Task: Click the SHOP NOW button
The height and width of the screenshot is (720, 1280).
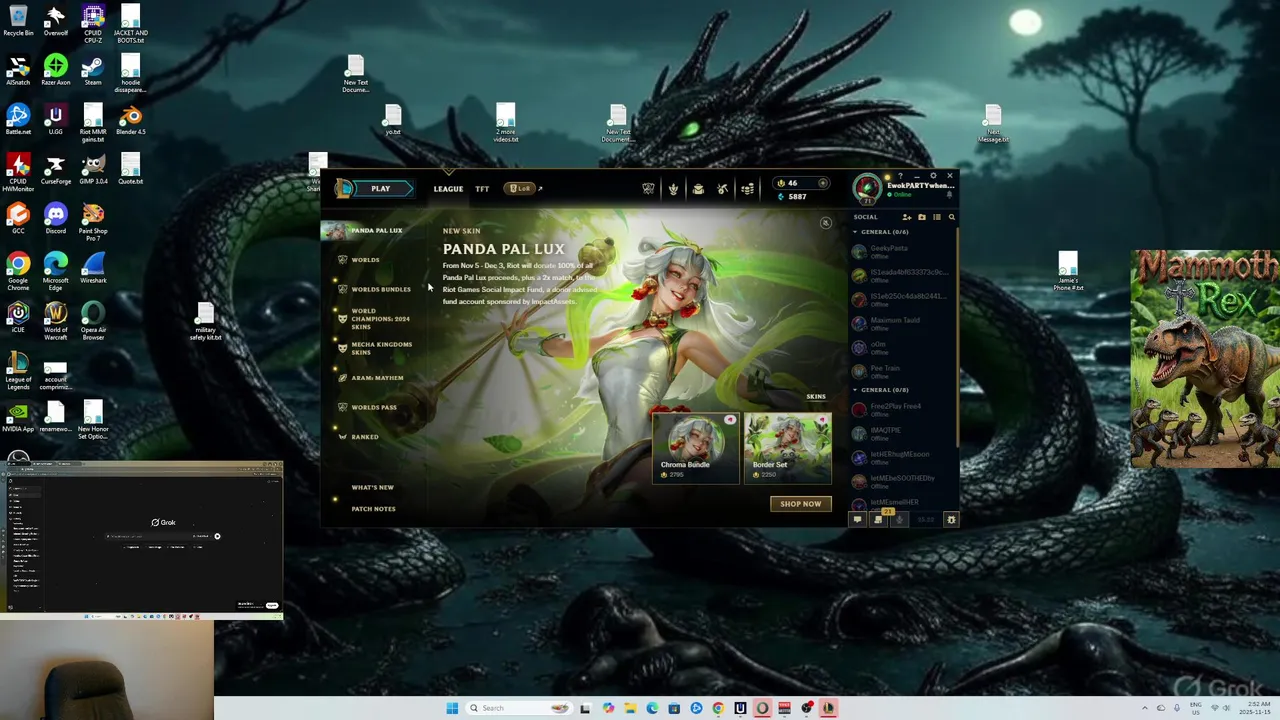Action: pos(800,504)
